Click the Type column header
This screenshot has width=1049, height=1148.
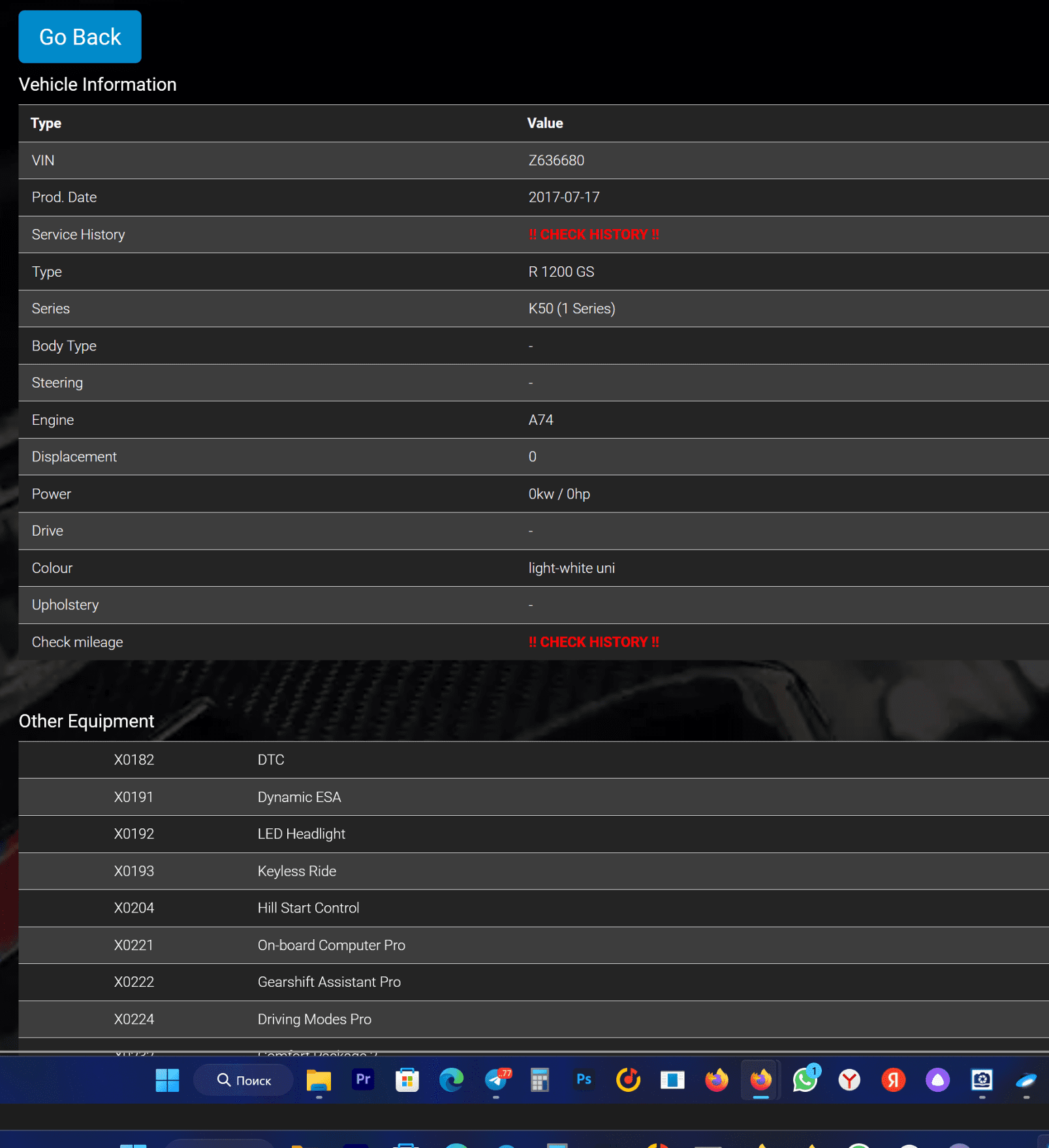coord(46,123)
